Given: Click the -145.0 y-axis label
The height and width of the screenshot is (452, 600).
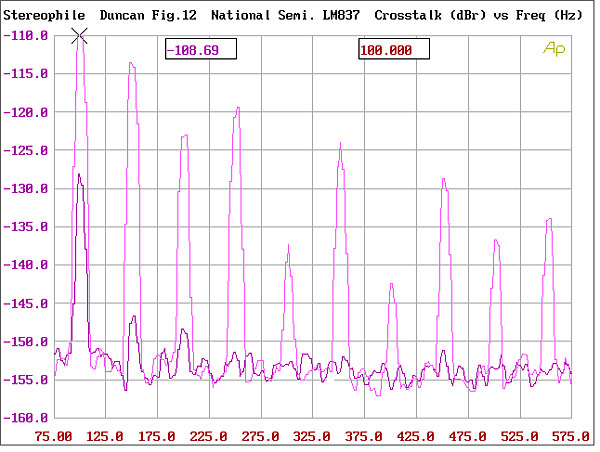Looking at the screenshot, I should pos(26,304).
